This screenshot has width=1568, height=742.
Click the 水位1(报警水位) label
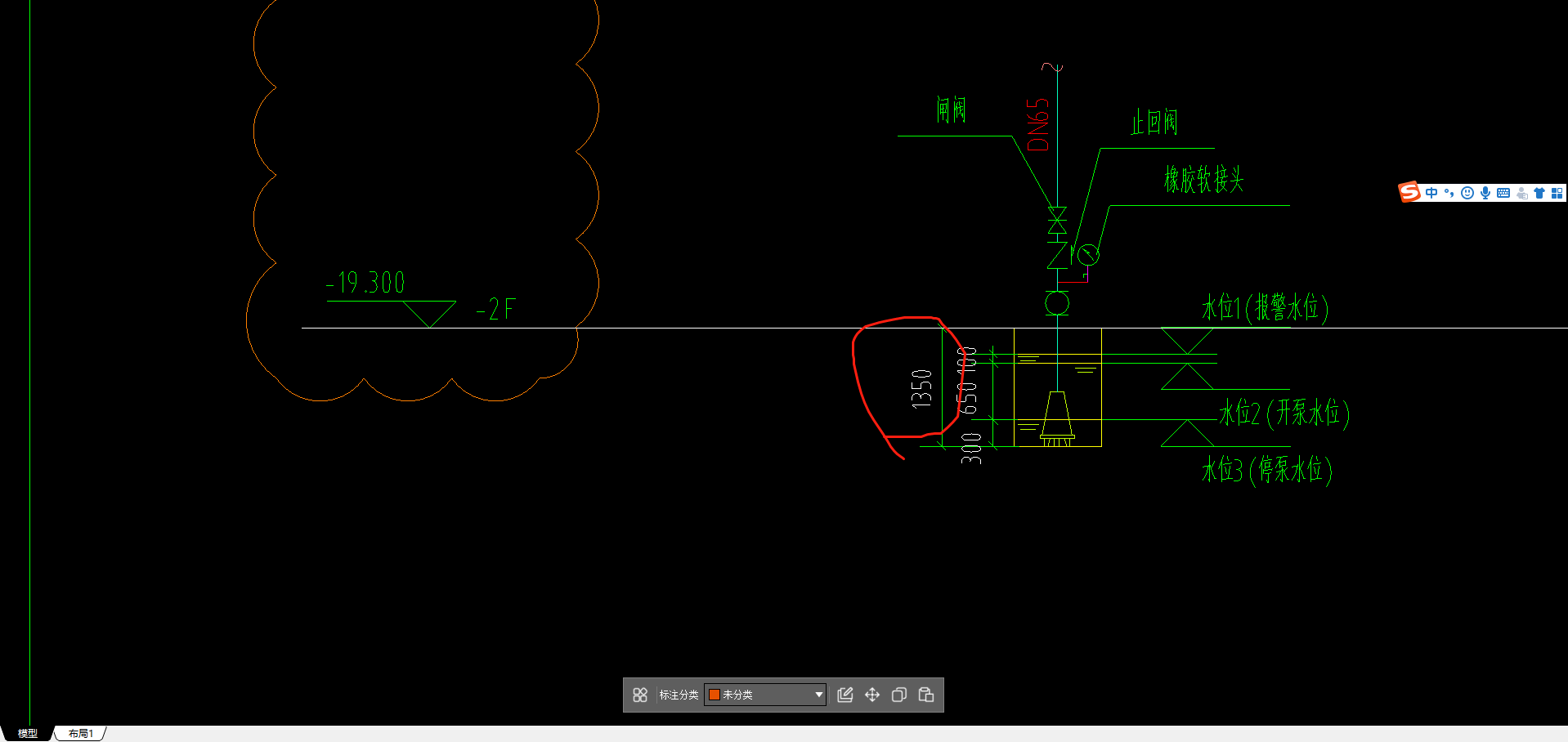[x=1266, y=308]
